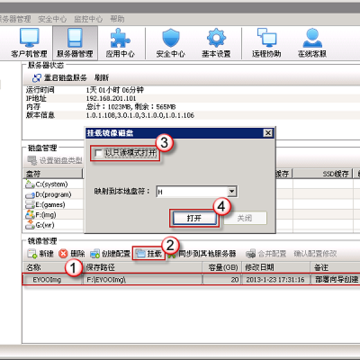
Task: Select D:(program) disk row
Action: coord(49,194)
